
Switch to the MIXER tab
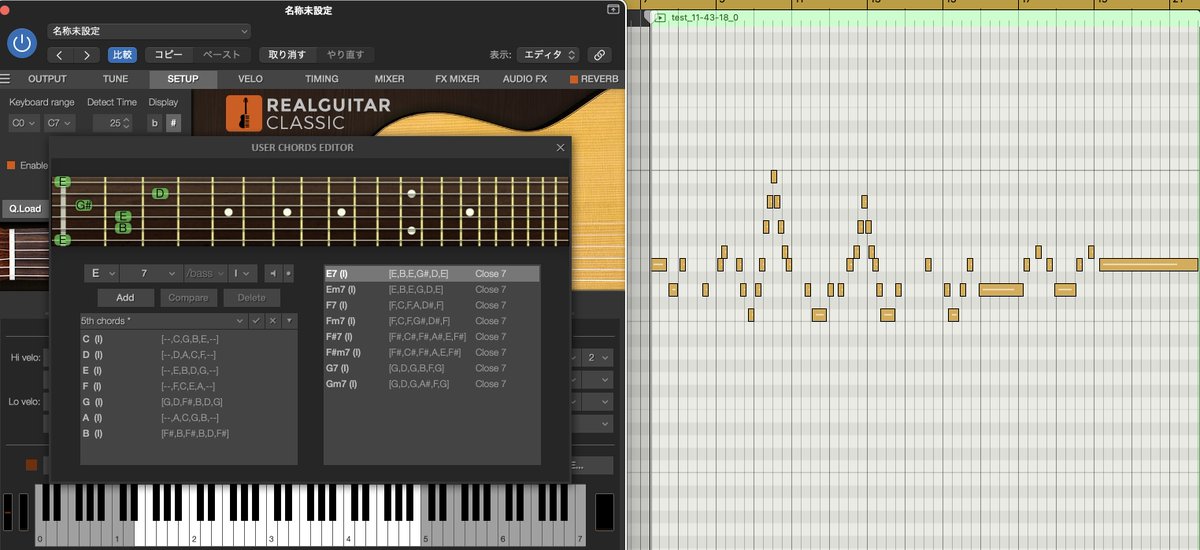(389, 79)
